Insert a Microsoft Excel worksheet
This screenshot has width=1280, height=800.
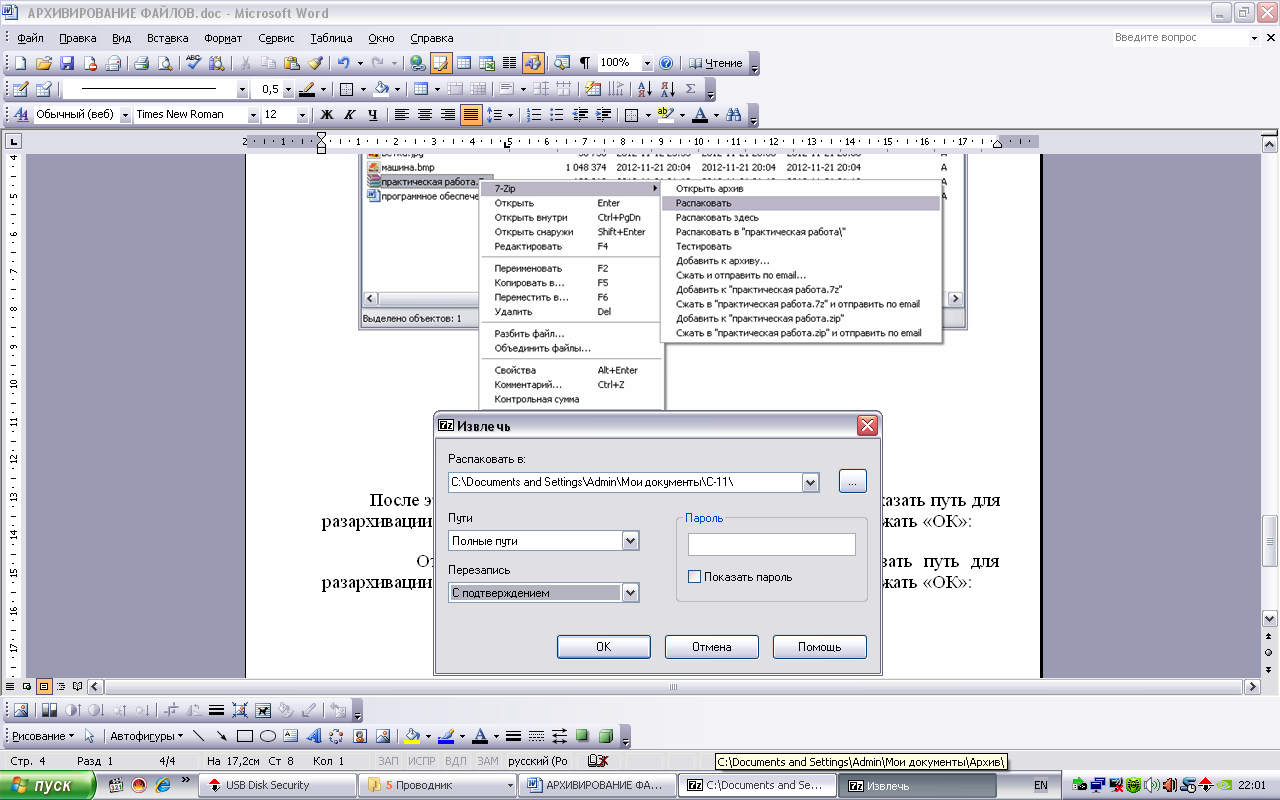[487, 63]
